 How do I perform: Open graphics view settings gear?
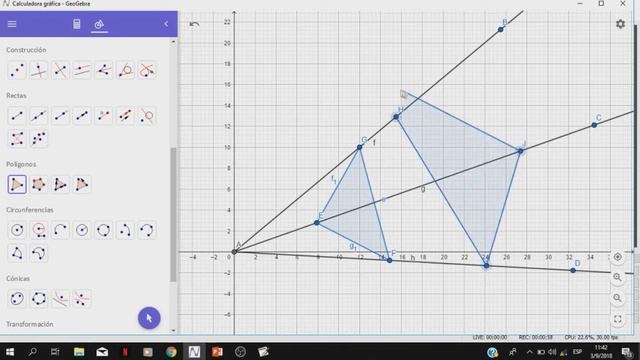click(620, 24)
